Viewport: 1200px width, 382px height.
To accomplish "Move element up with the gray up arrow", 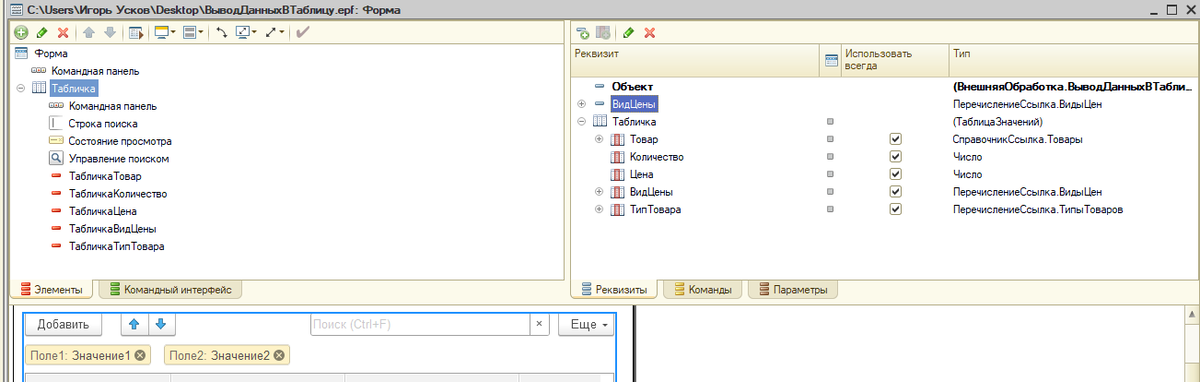I will (x=88, y=33).
